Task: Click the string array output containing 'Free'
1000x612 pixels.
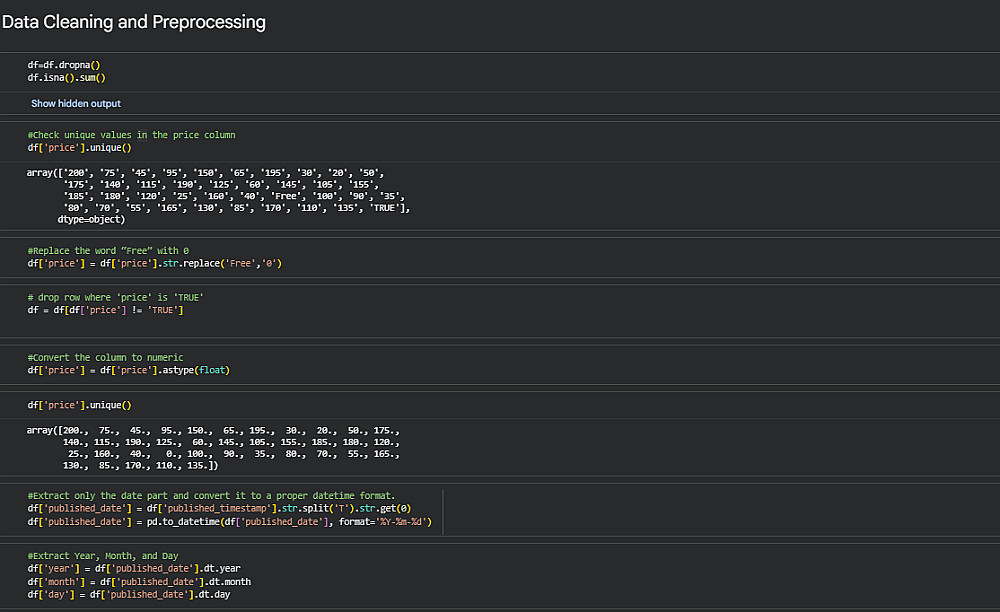Action: tap(218, 196)
